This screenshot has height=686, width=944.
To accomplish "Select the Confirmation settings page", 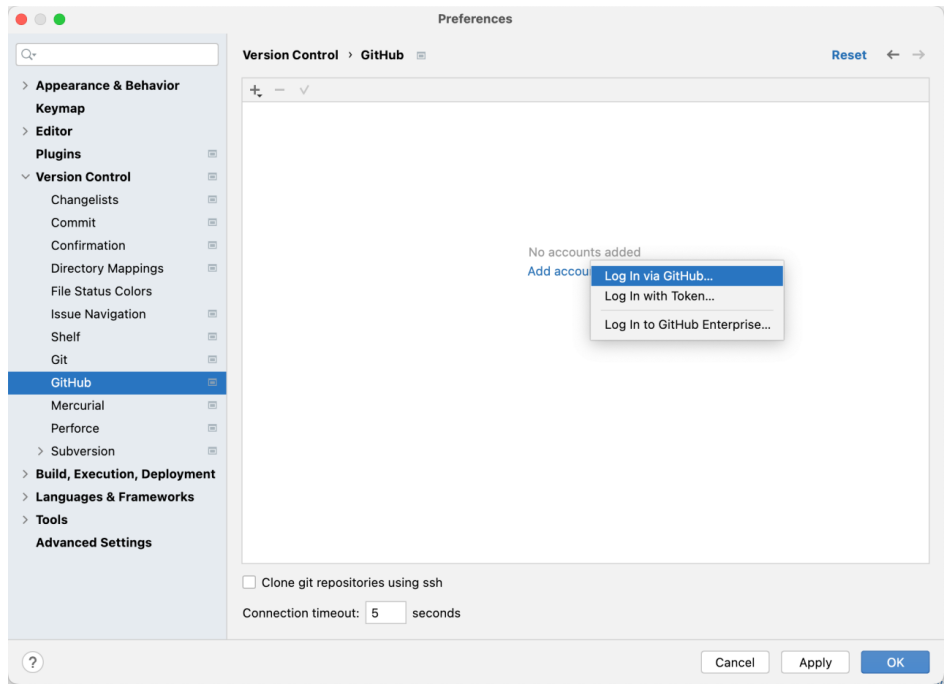I will coord(88,246).
